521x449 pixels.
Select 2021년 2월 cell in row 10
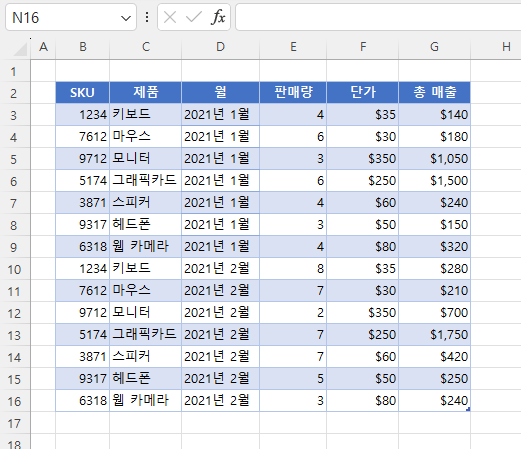[220, 269]
